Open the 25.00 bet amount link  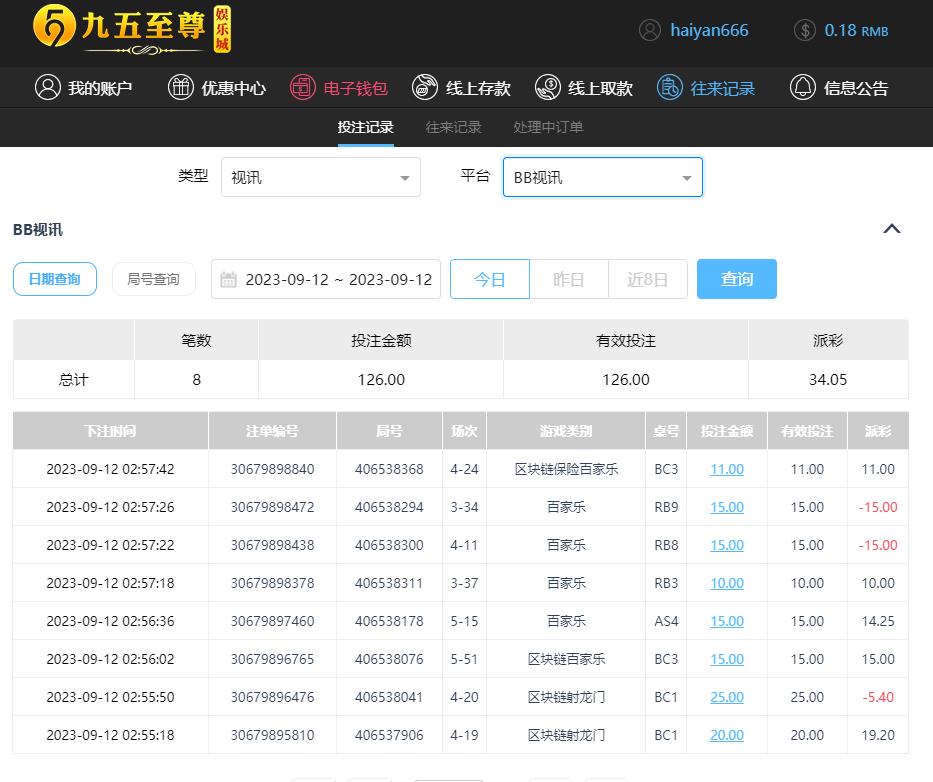727,697
